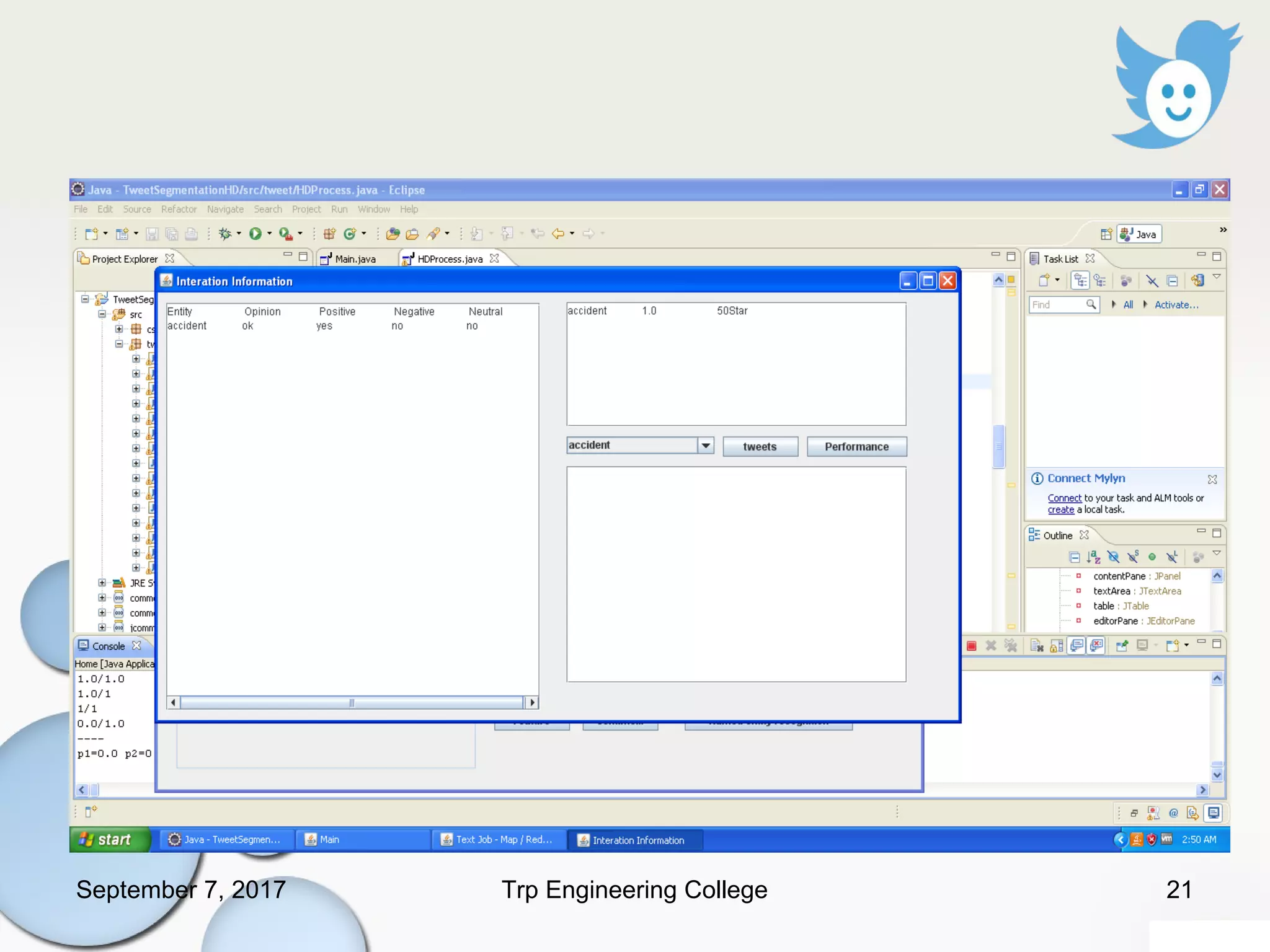Collapse the TweetSeg project tree node

point(85,299)
